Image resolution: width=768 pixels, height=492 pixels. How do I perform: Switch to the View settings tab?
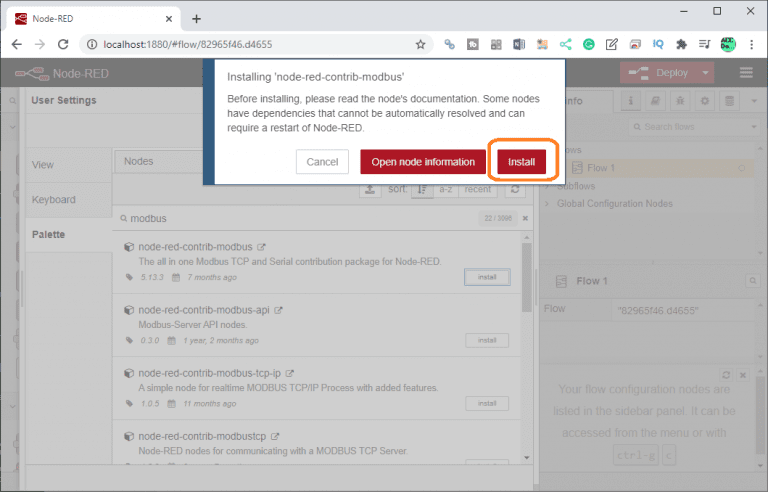[x=43, y=164]
